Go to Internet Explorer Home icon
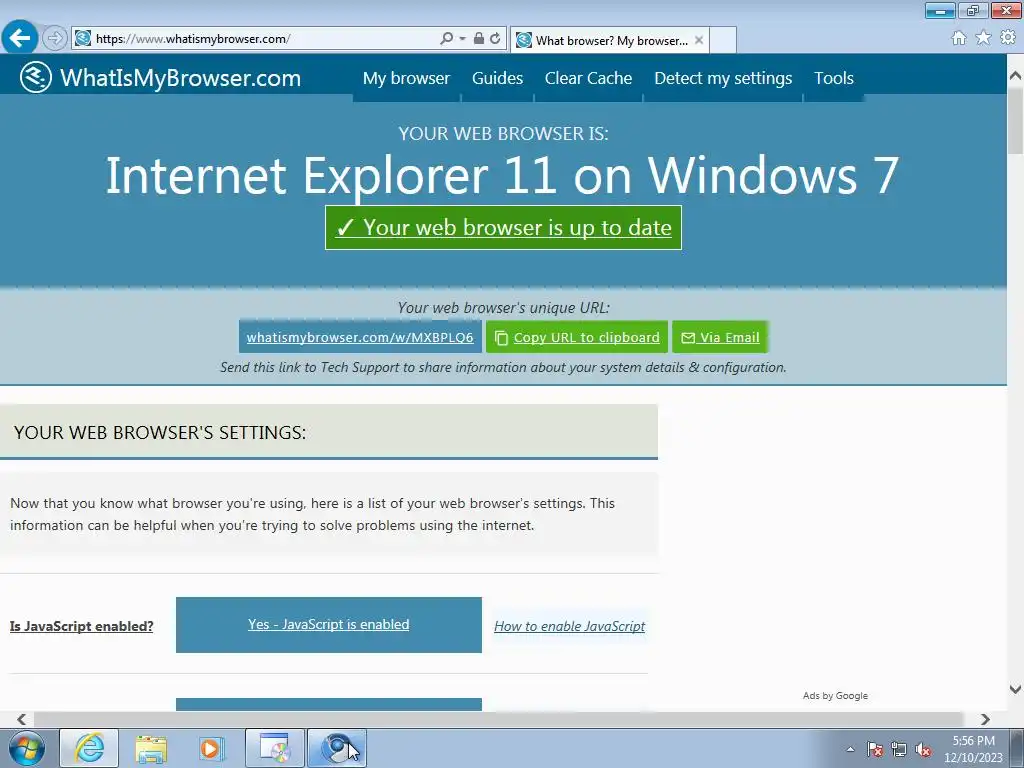This screenshot has height=768, width=1024. coord(959,38)
